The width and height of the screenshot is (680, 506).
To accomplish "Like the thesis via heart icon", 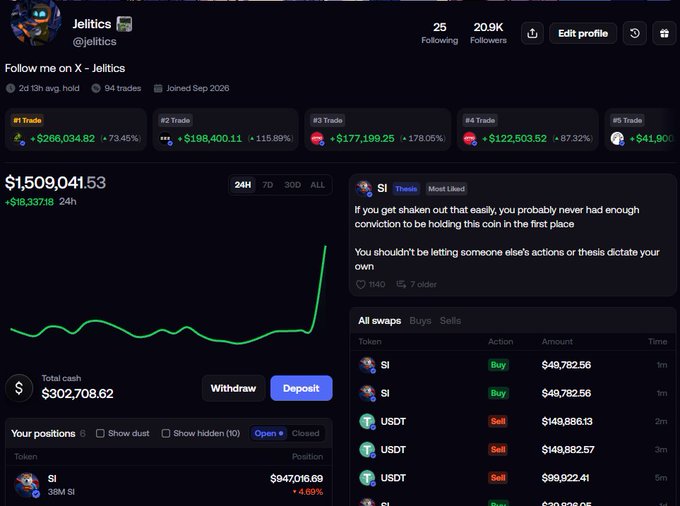I will 360,284.
